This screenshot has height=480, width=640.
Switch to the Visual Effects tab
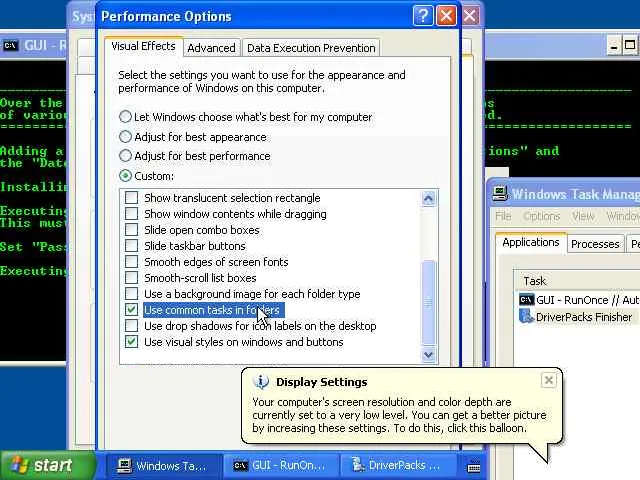coord(143,46)
